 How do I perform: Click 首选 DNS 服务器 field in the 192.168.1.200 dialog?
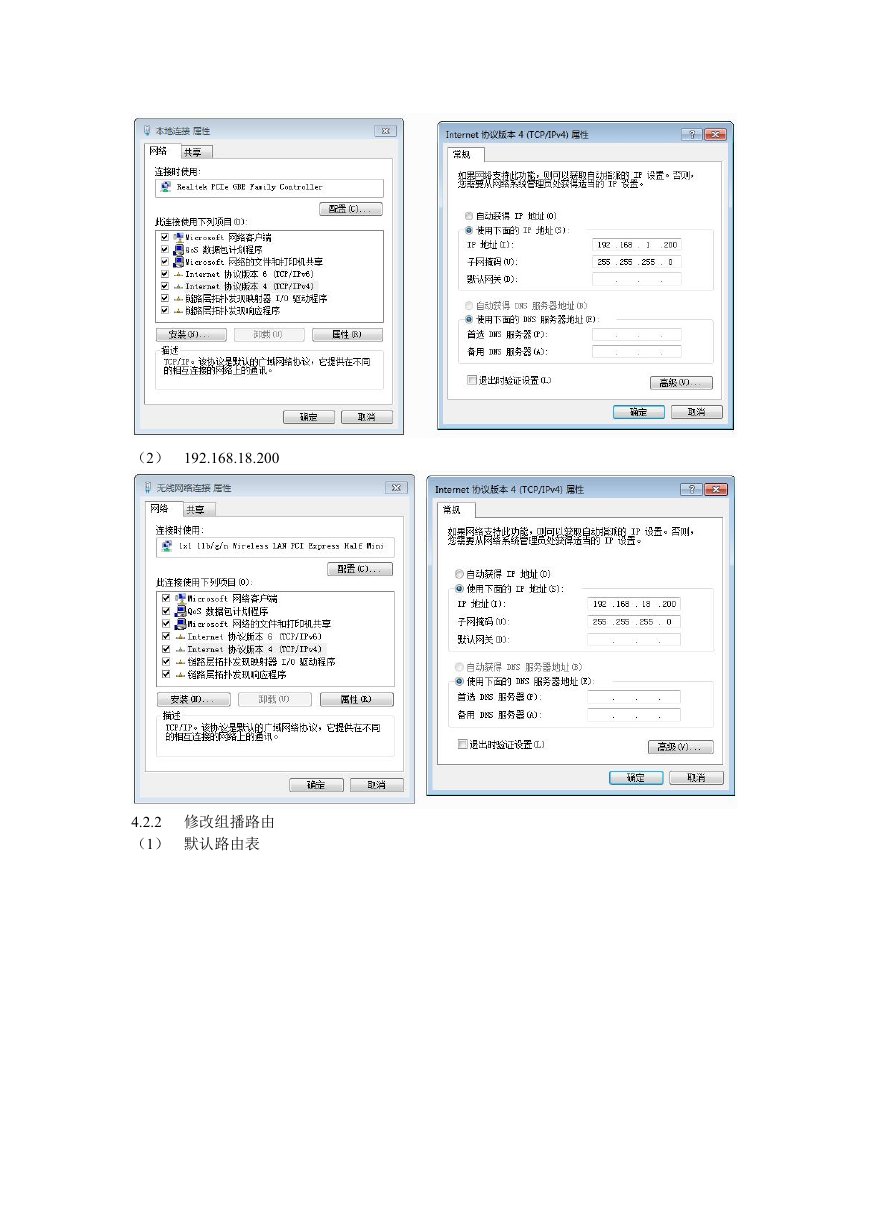coord(636,335)
